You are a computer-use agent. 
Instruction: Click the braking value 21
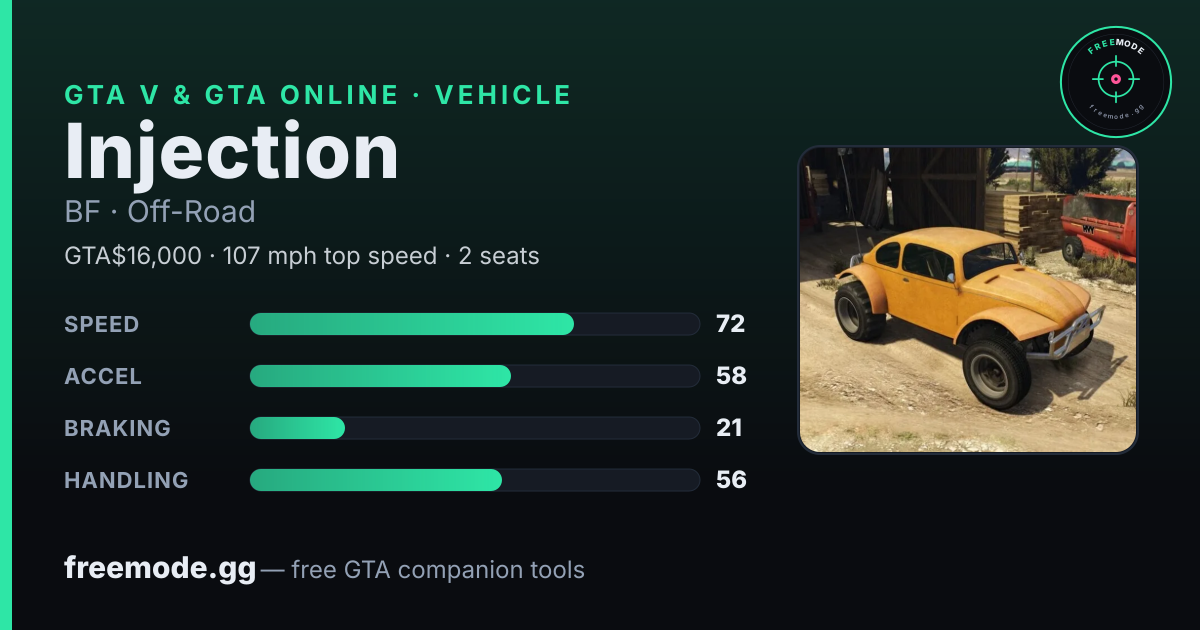729,428
